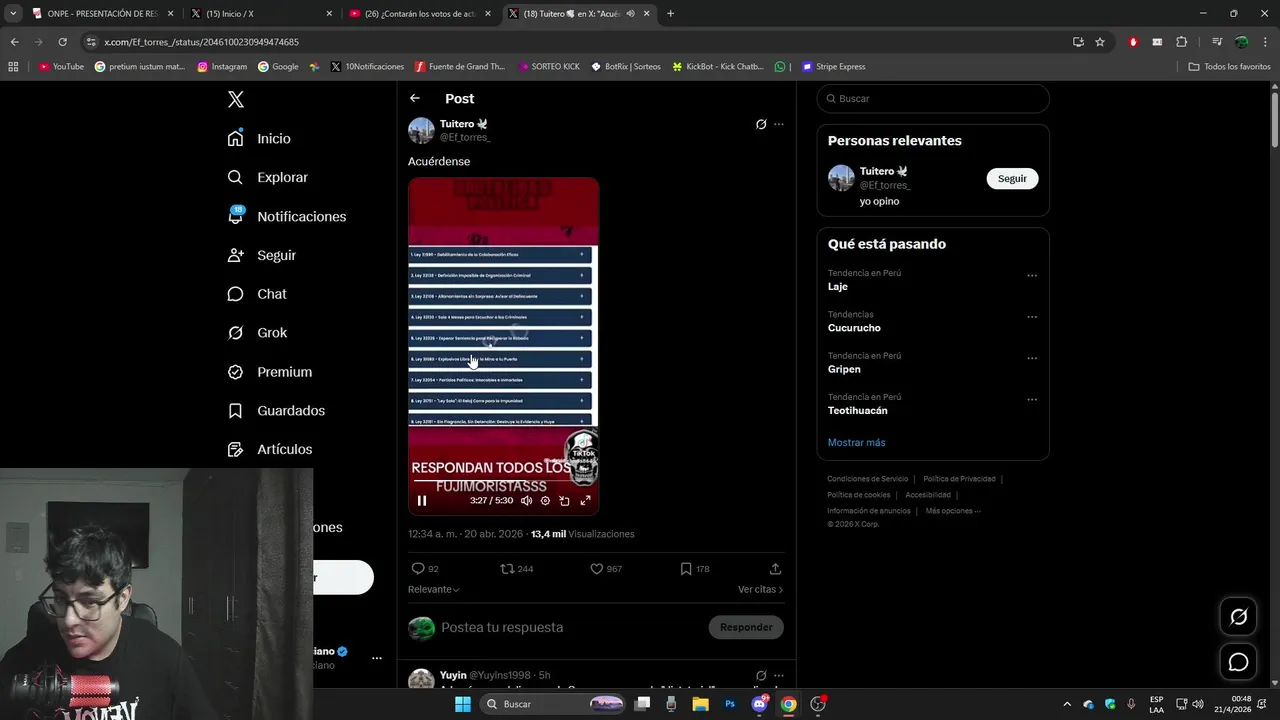Open options on Yuyin's reply
1280x720 pixels.
[x=779, y=675]
